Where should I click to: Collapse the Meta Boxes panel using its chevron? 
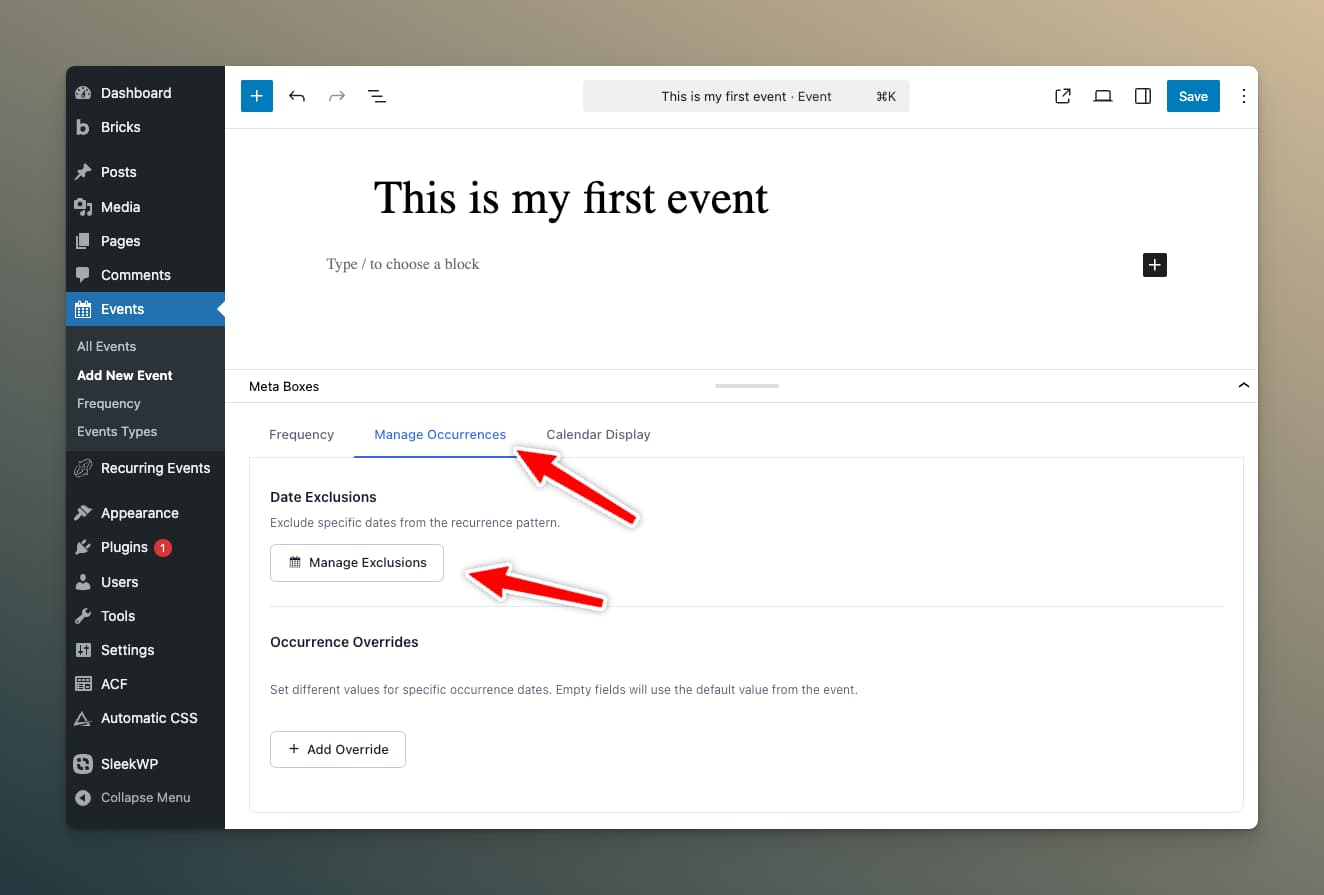coord(1243,385)
